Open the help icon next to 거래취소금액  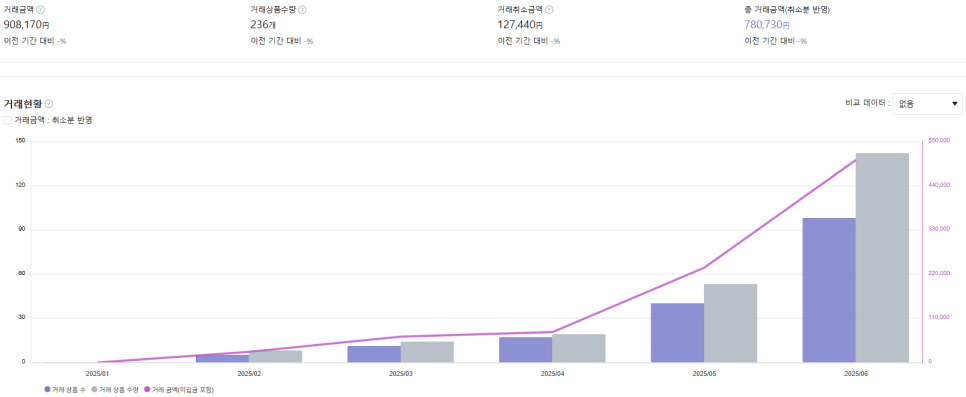point(549,10)
